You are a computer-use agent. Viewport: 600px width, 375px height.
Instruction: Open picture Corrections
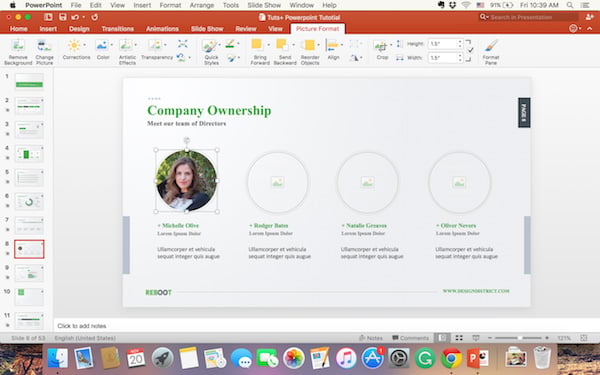pos(76,50)
